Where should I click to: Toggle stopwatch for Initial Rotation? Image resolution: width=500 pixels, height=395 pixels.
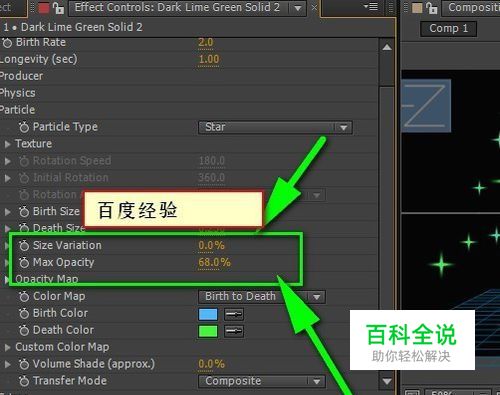click(x=24, y=178)
